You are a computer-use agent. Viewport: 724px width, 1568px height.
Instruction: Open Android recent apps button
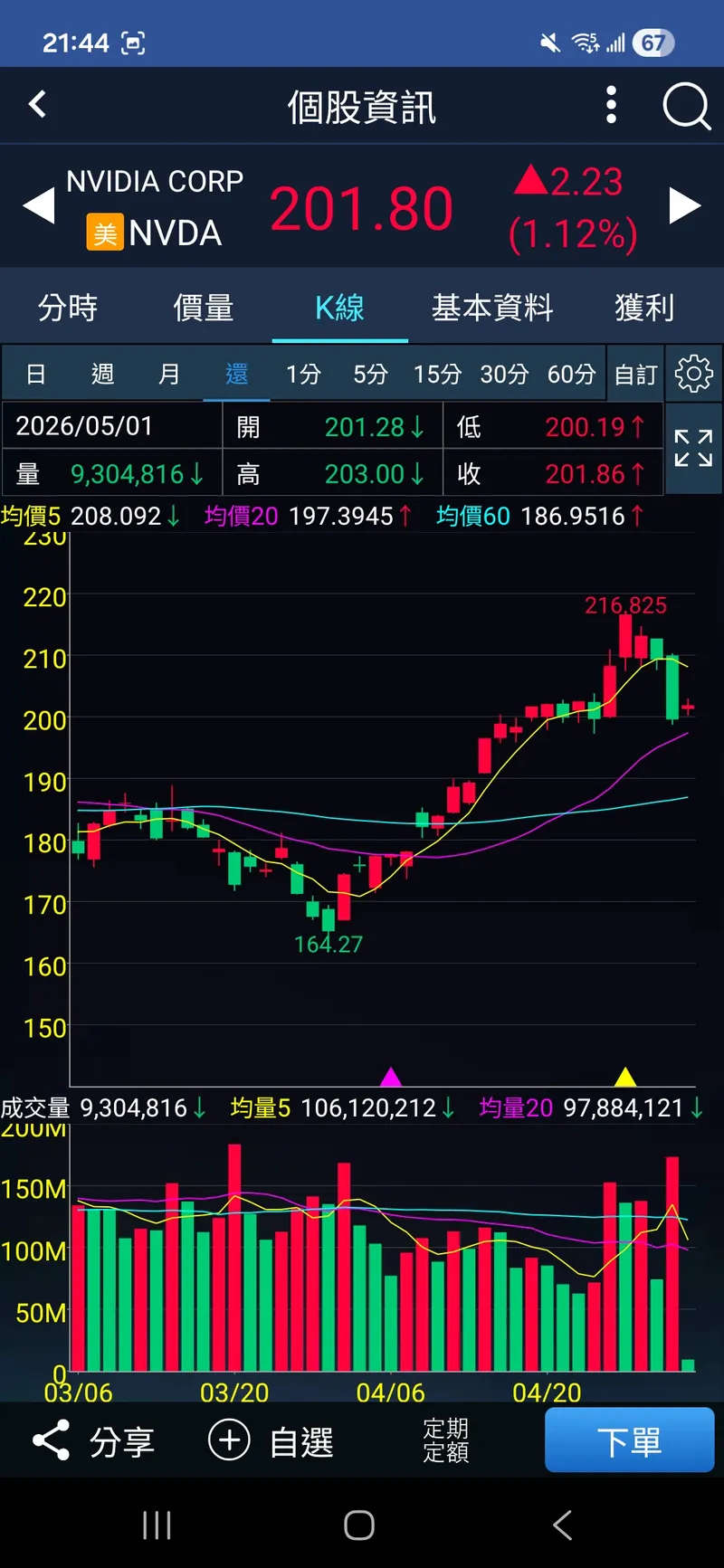pyautogui.click(x=157, y=1525)
